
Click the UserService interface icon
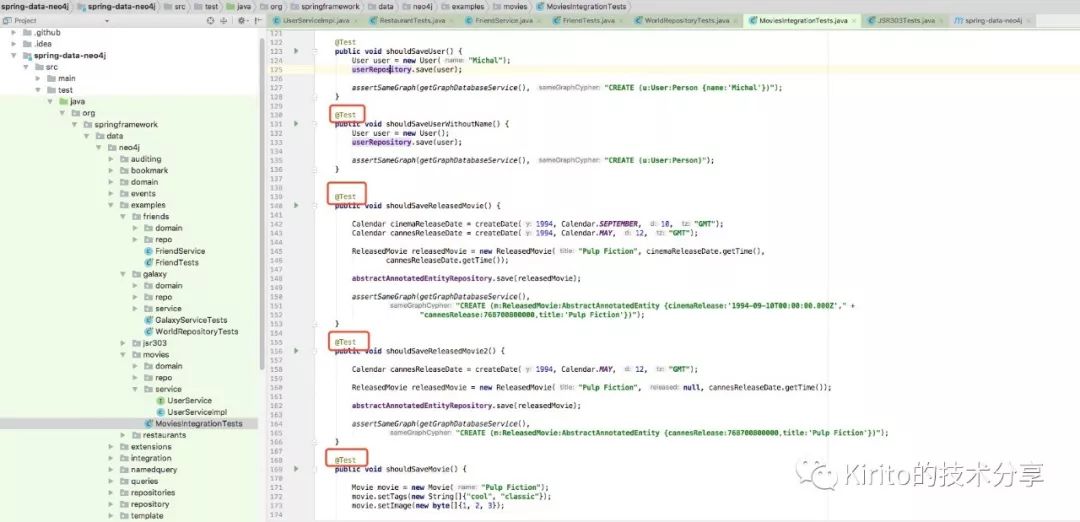click(160, 400)
